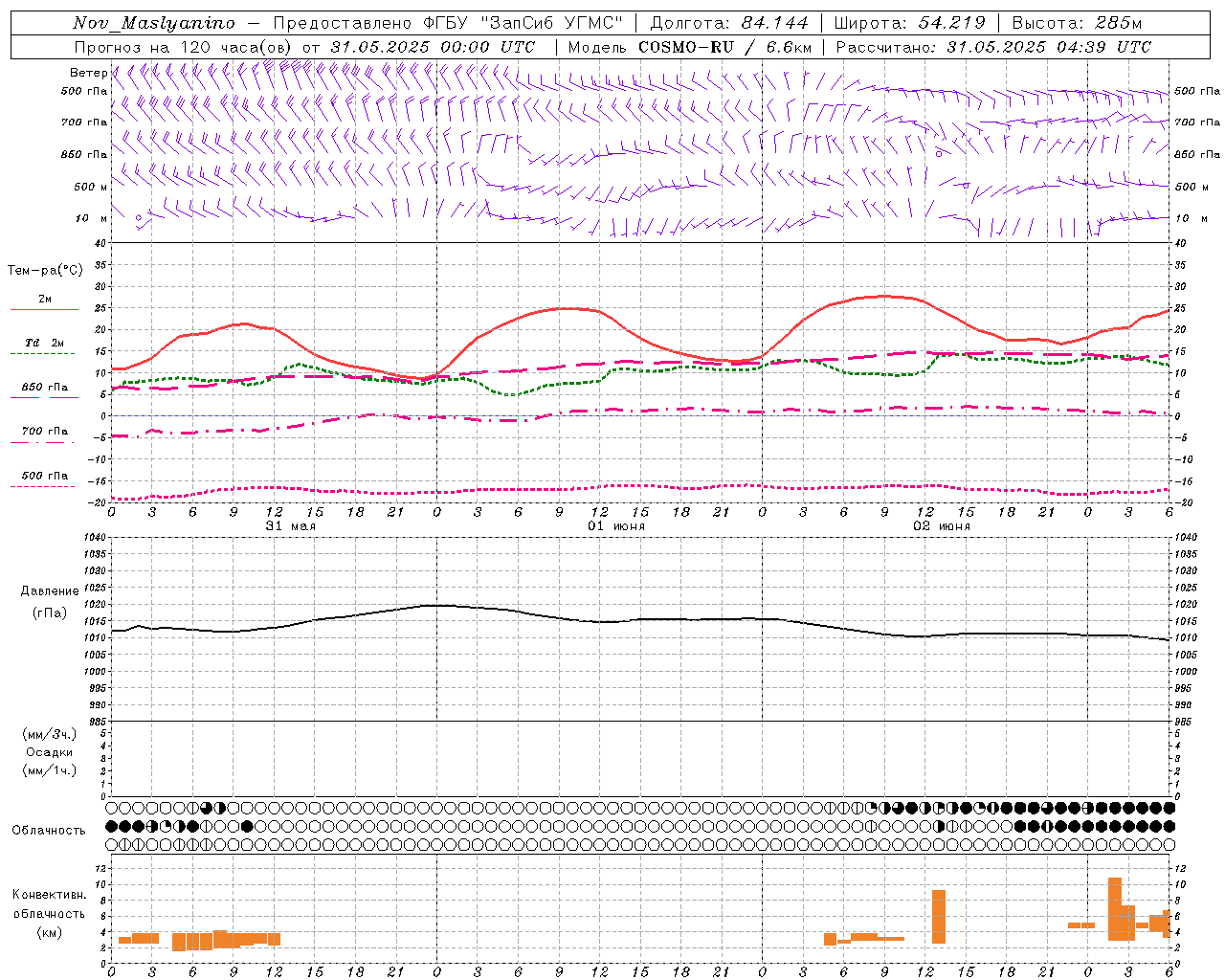Click the (мм/3ч.) precipitation unit label
The image size is (1225, 980).
(50, 734)
